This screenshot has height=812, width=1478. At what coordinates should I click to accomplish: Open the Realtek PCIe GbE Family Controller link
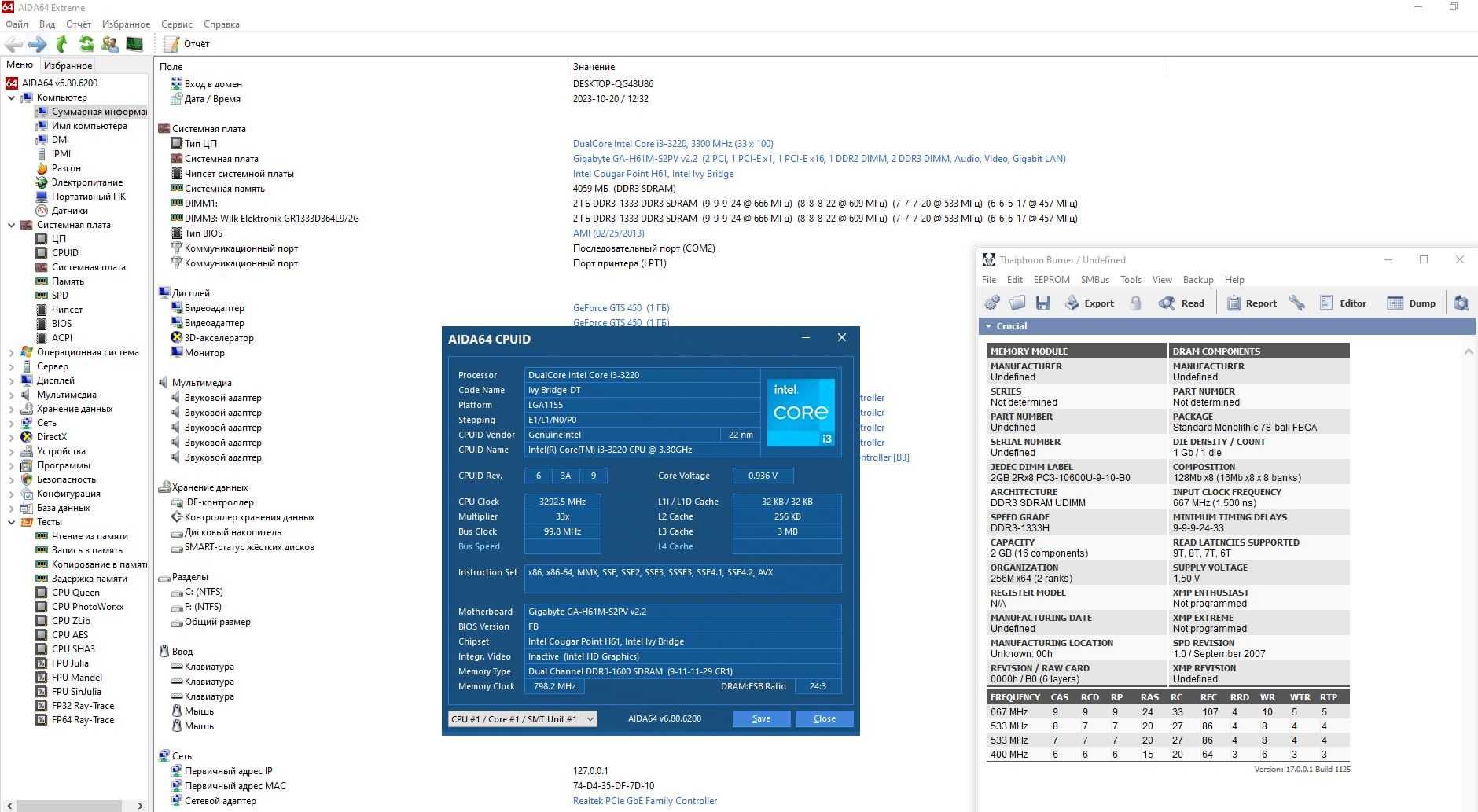click(x=645, y=801)
